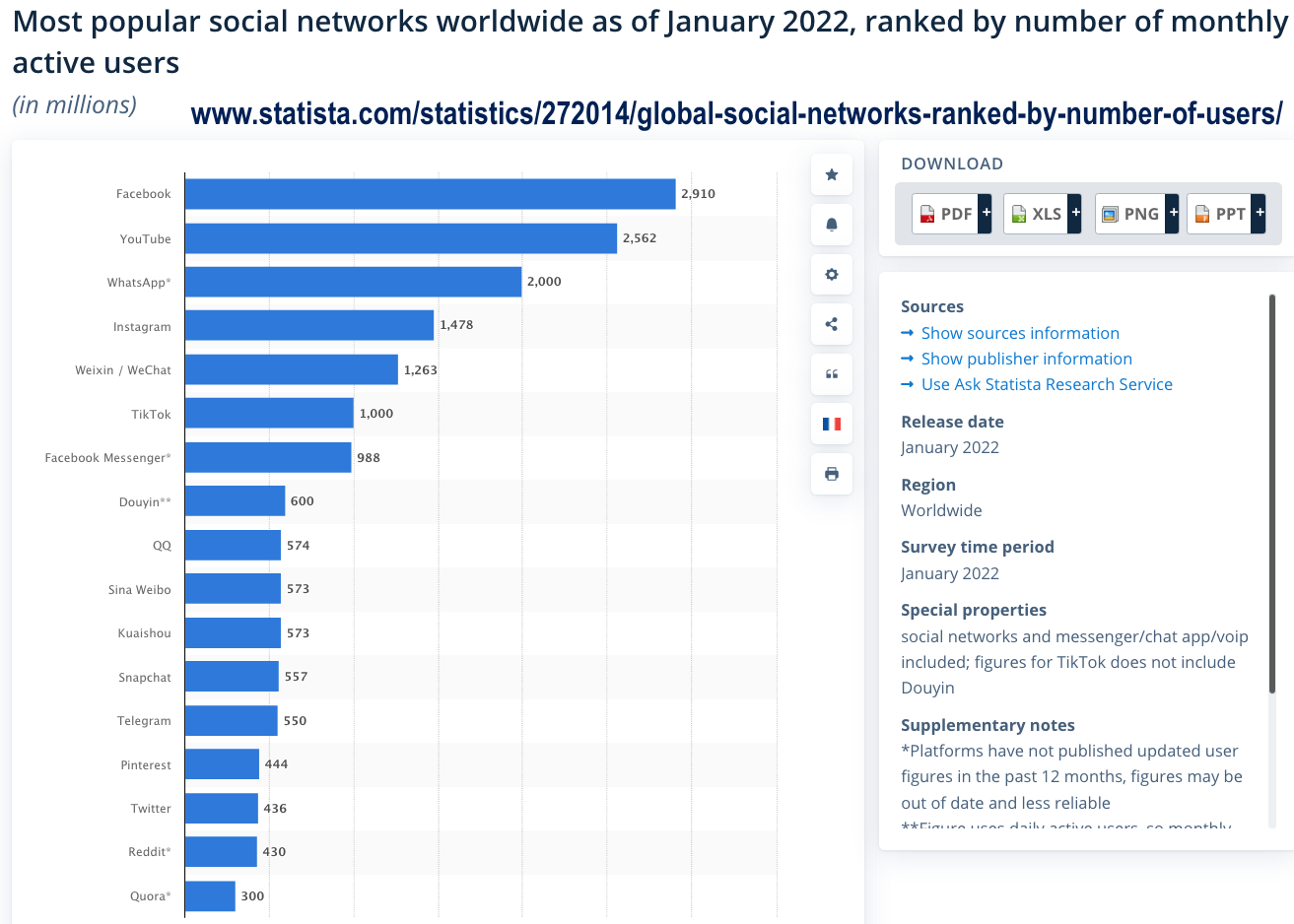This screenshot has width=1294, height=924.
Task: Click the Facebook axis label
Action: (144, 194)
